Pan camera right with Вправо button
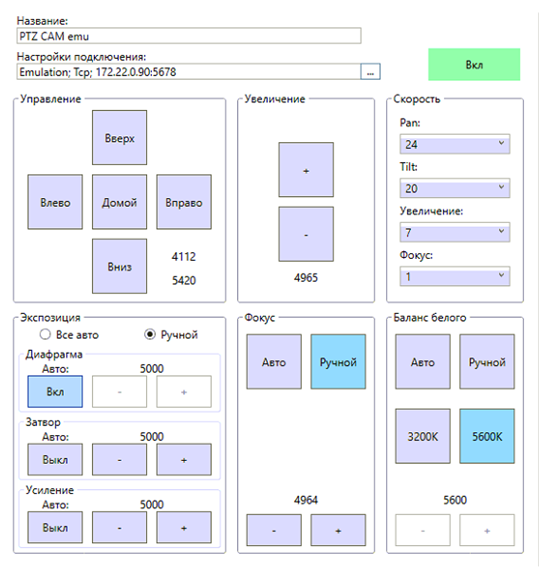 click(184, 202)
